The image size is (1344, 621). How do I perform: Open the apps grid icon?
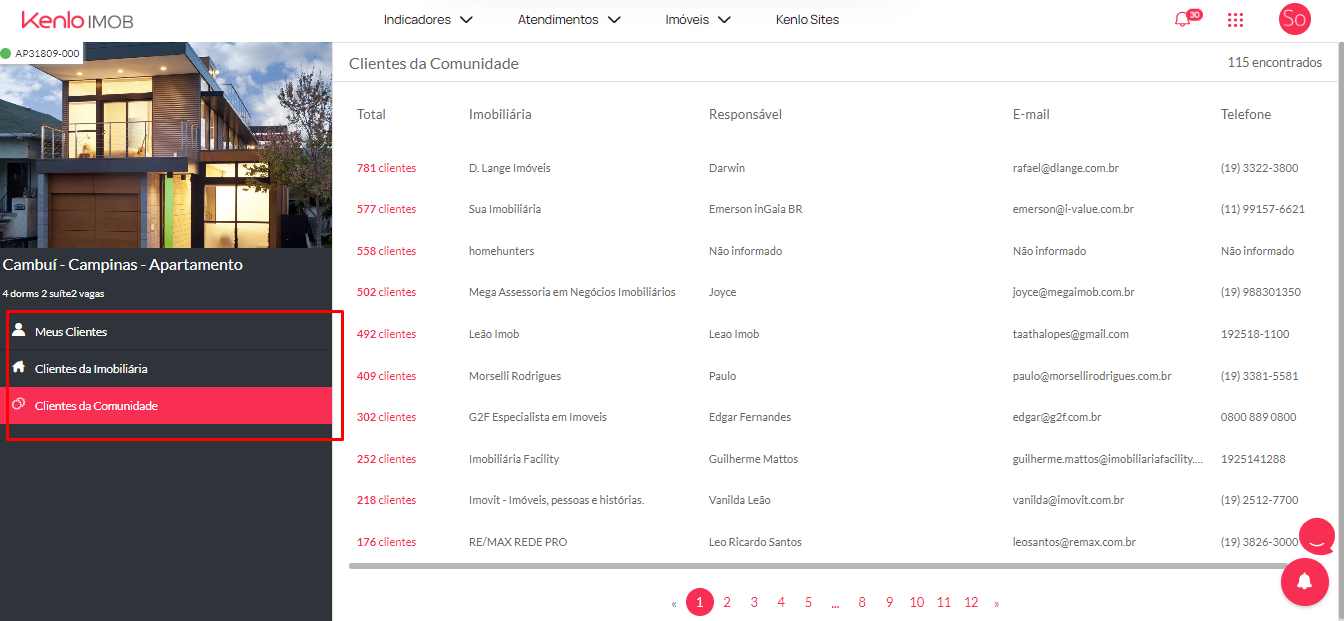click(x=1235, y=20)
